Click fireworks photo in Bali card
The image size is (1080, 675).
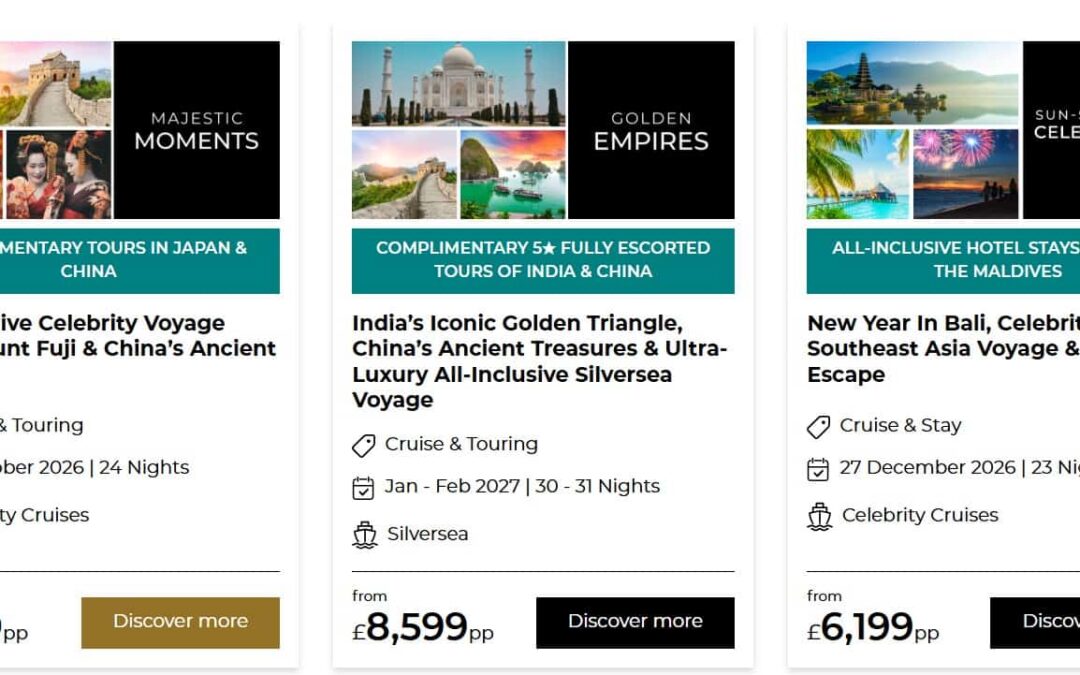[x=965, y=174]
